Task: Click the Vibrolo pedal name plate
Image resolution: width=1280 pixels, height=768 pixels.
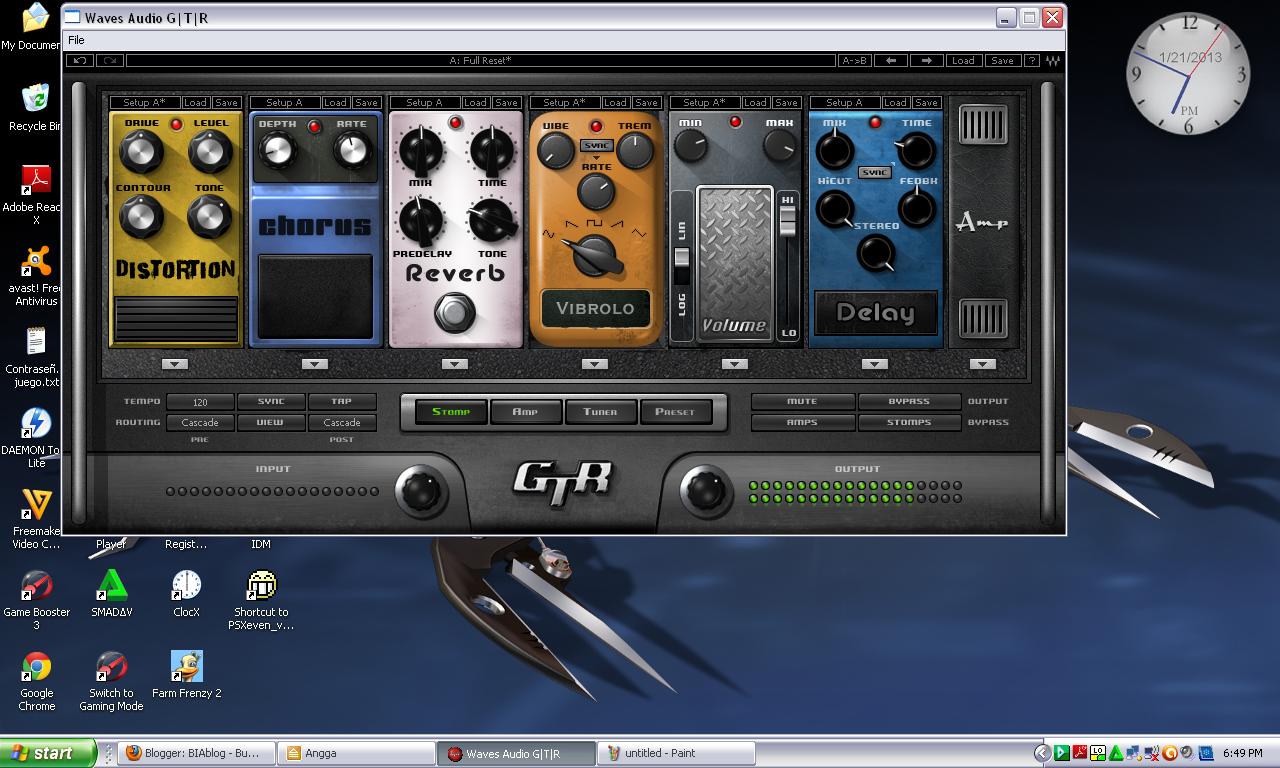Action: coord(595,308)
